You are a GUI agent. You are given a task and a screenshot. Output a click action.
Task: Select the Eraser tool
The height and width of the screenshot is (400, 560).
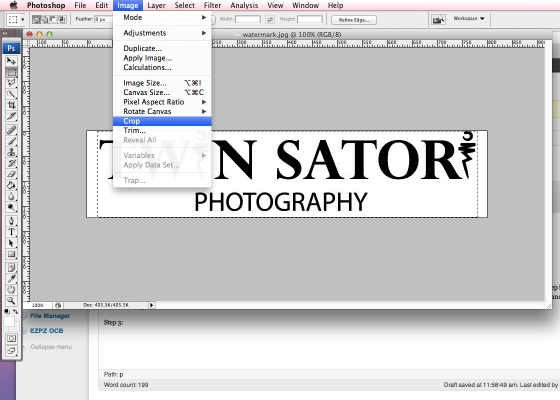click(11, 174)
